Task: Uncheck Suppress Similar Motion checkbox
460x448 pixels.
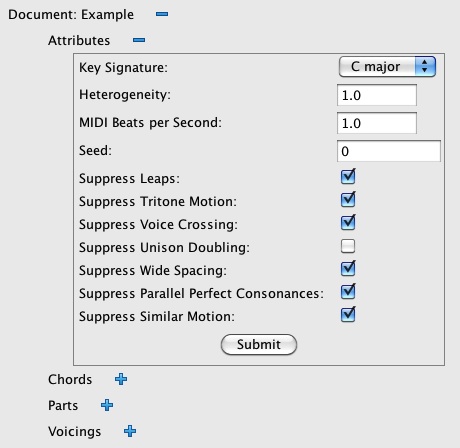Action: [x=348, y=315]
